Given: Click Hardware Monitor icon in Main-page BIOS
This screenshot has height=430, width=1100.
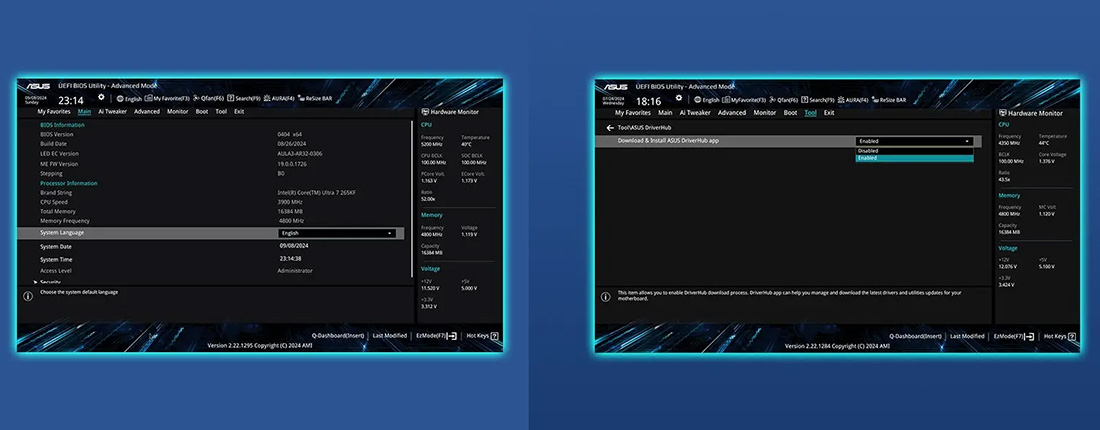Looking at the screenshot, I should click(424, 112).
